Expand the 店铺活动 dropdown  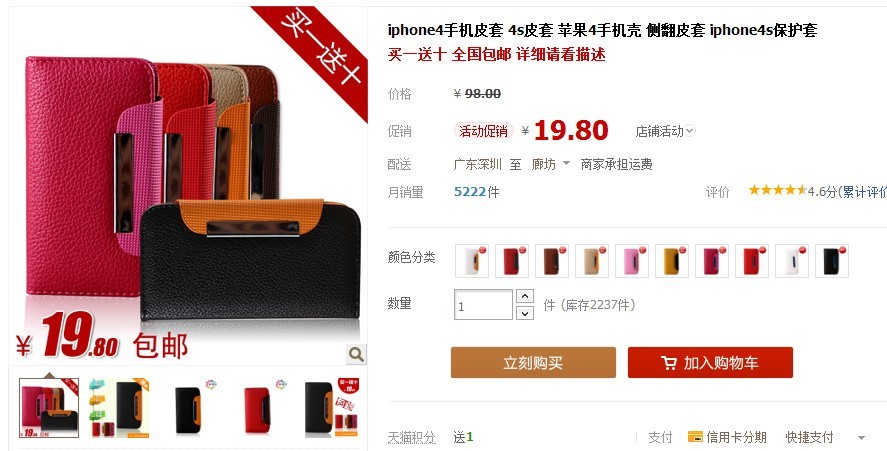[665, 131]
